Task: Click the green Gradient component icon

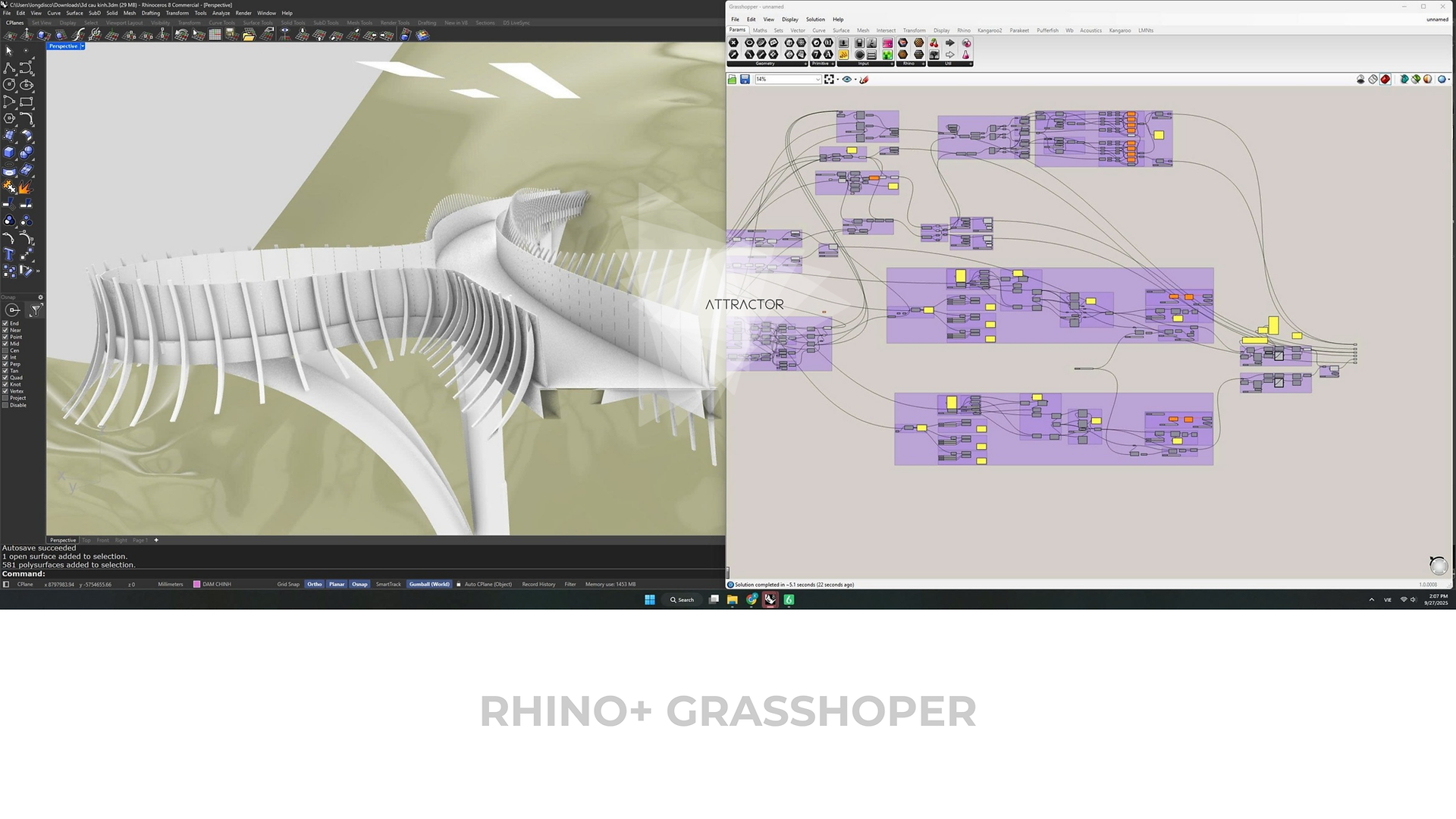Action: [887, 55]
